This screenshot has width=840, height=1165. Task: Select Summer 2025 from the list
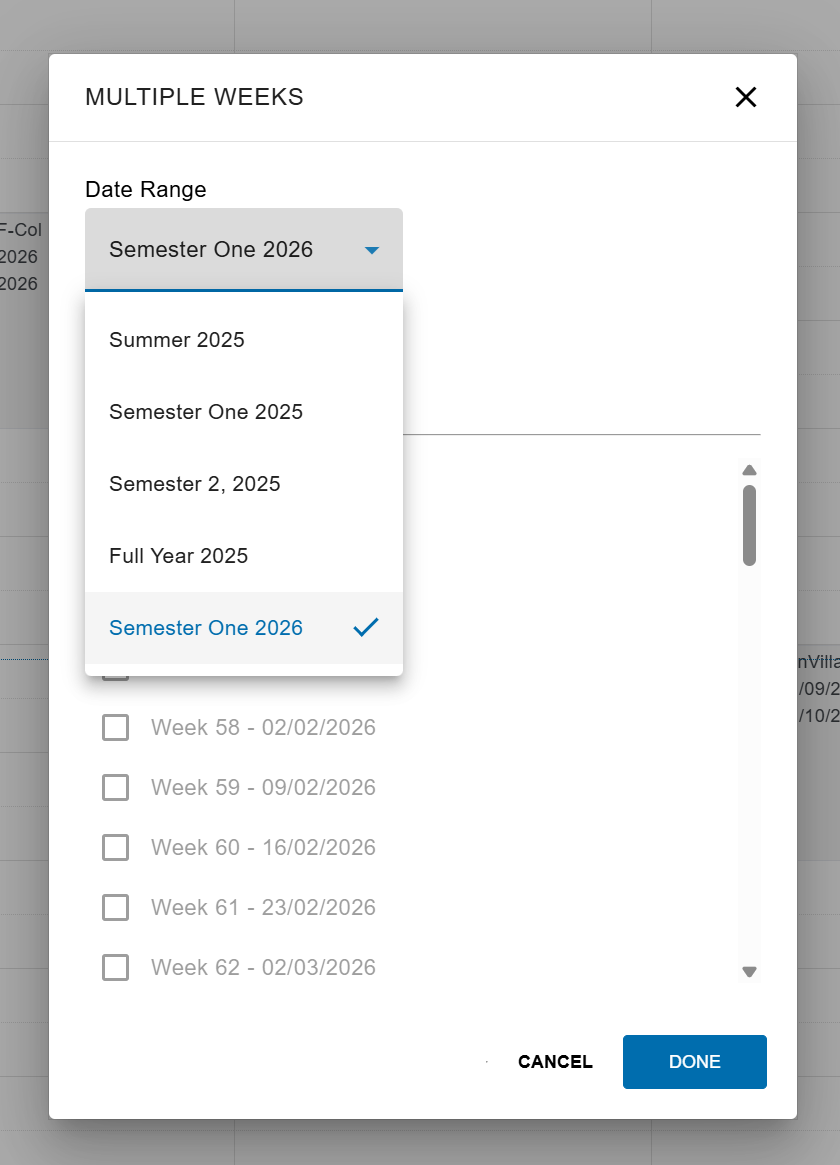pyautogui.click(x=244, y=340)
